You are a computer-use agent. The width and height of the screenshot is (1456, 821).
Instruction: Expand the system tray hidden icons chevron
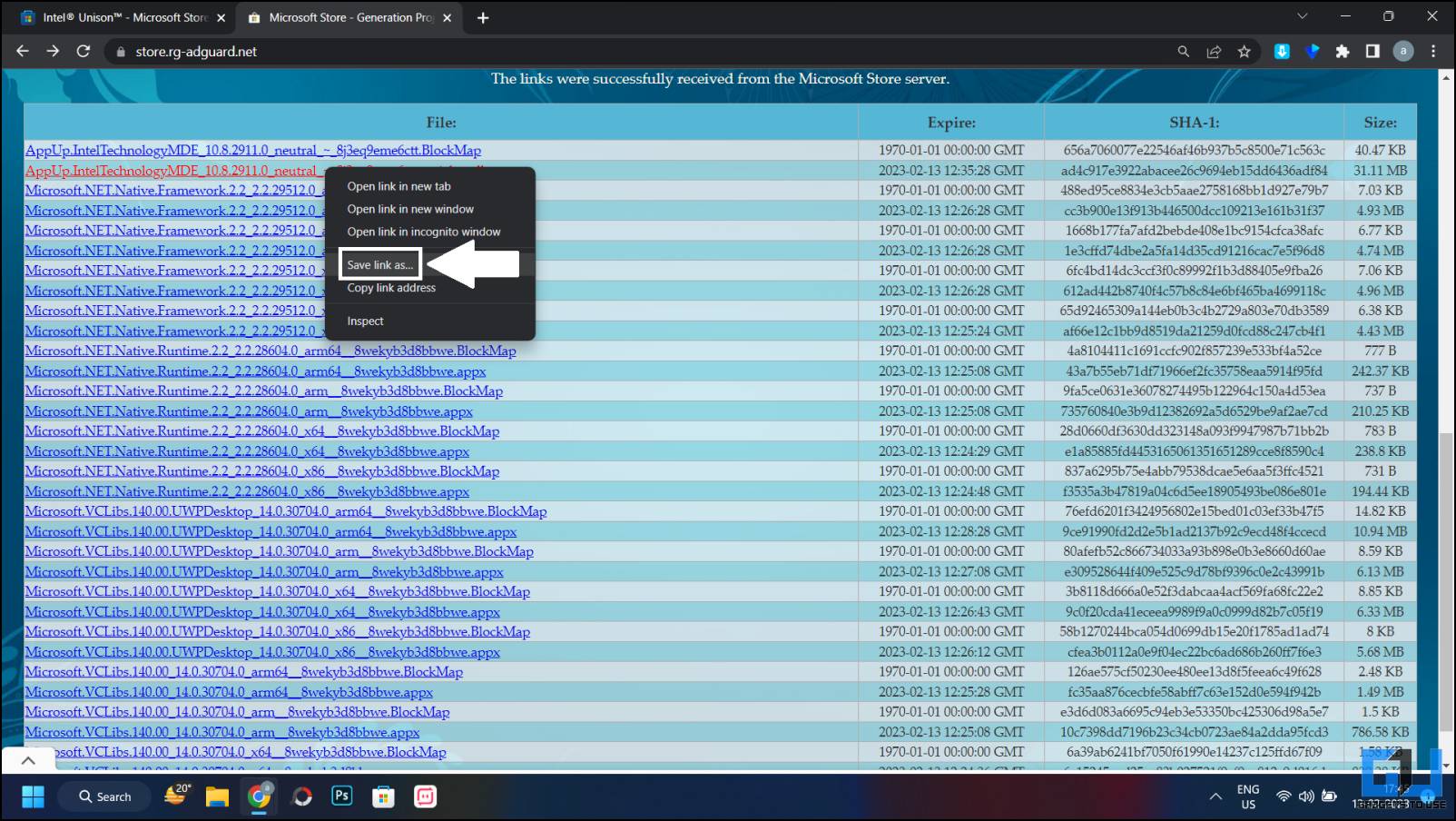coord(1215,796)
